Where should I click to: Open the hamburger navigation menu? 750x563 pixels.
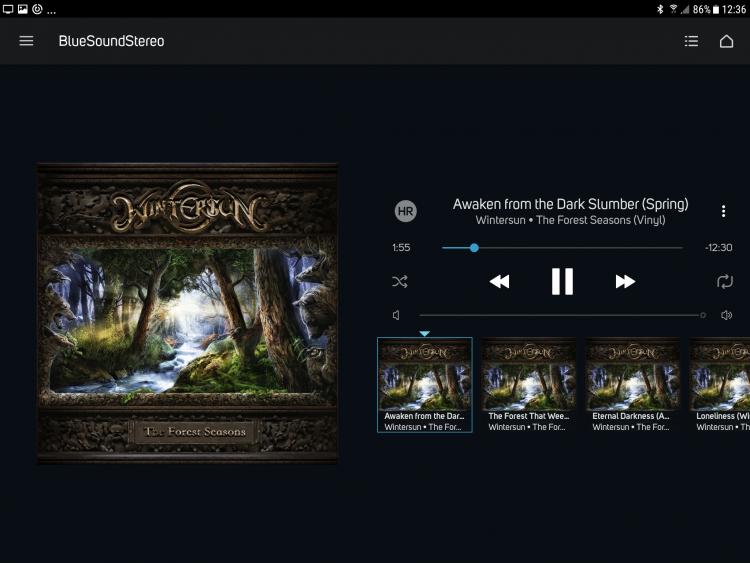tap(26, 41)
